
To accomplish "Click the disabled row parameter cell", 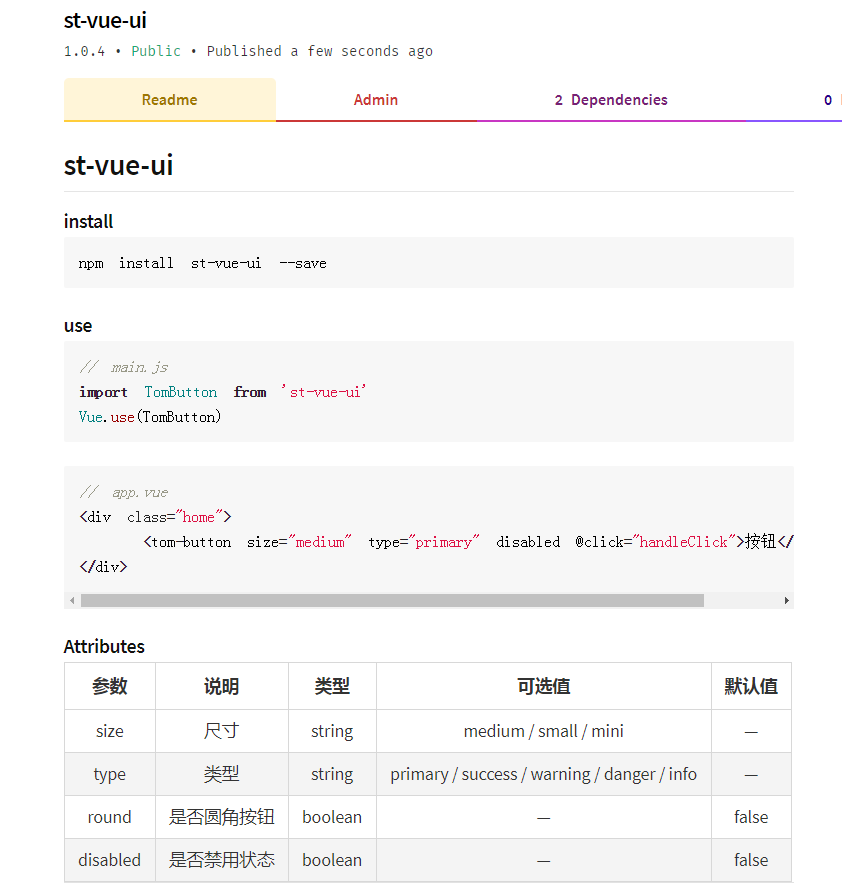I will pyautogui.click(x=110, y=860).
